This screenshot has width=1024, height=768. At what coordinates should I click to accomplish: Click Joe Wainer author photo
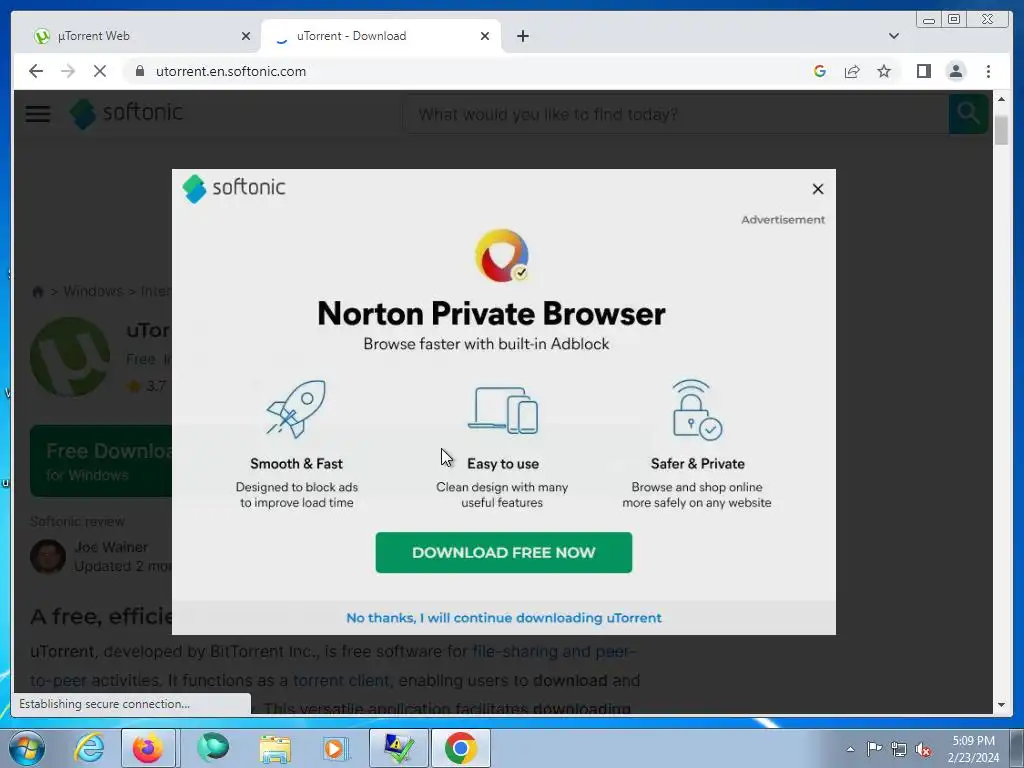(x=48, y=556)
